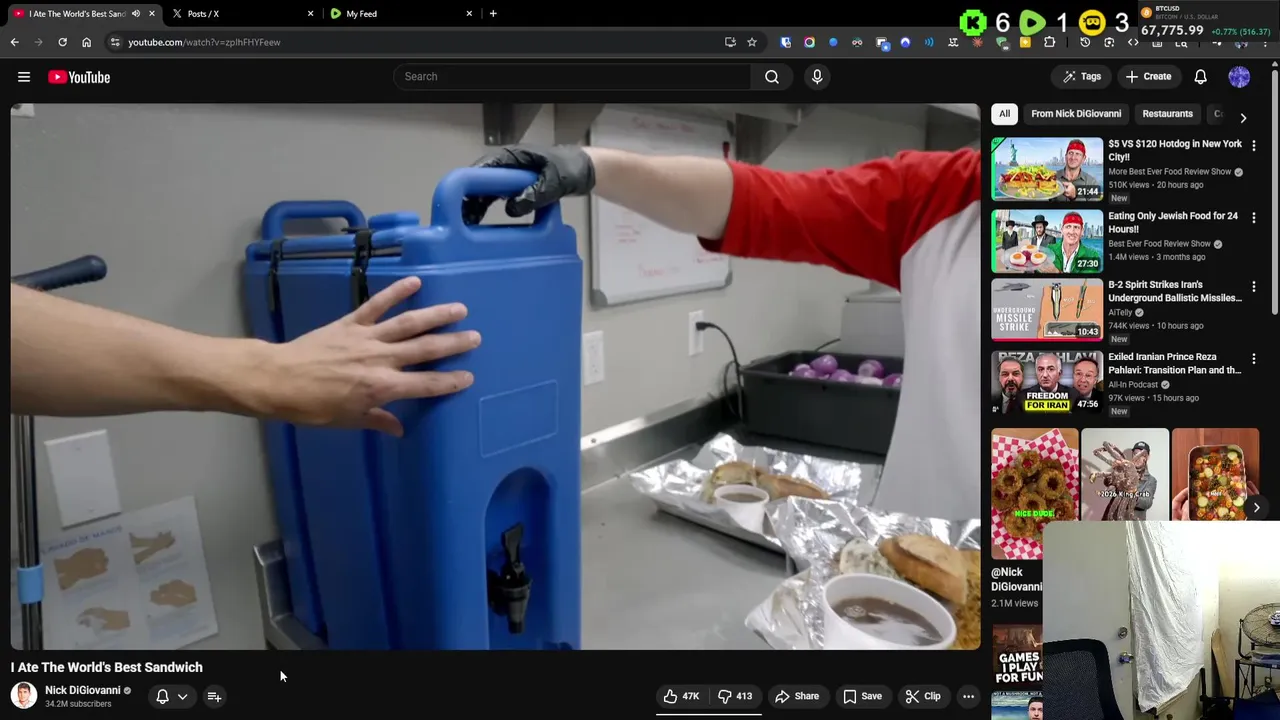This screenshot has height=720, width=1280.
Task: Click the Tags extension button
Action: [1082, 77]
